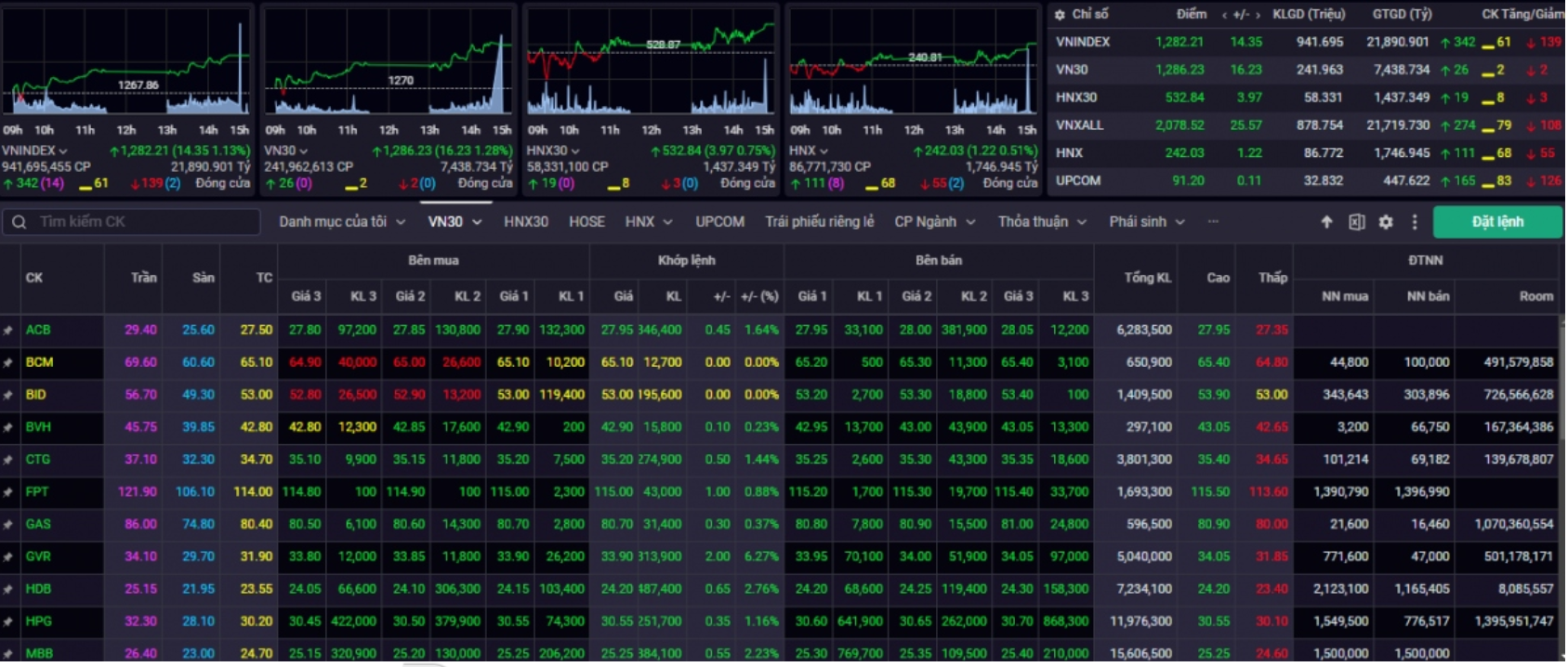The image size is (1568, 667).
Task: Expand Danh mục của tôi dropdown
Action: coord(401,222)
